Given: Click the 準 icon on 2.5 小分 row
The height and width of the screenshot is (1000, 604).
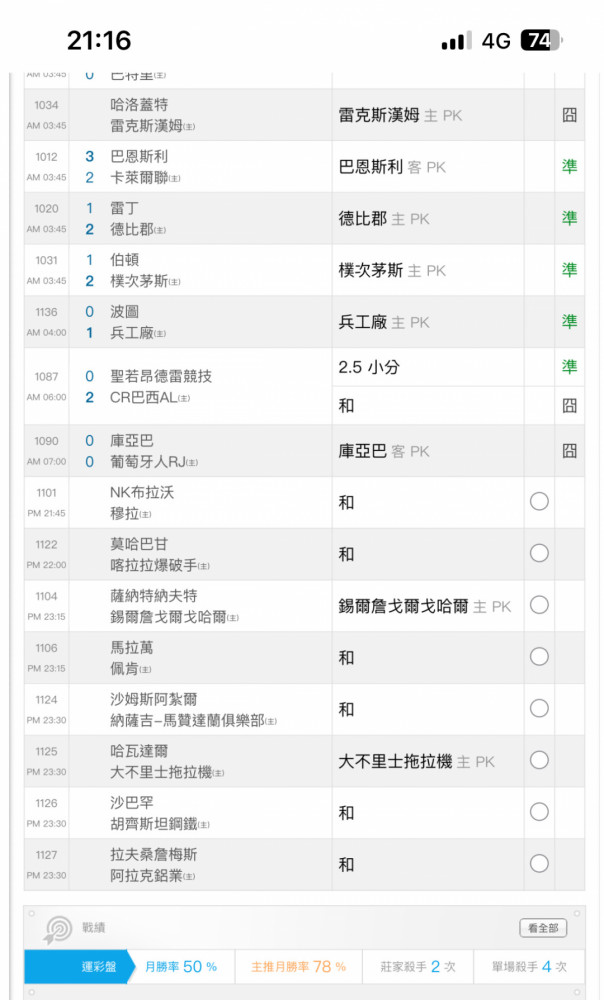Looking at the screenshot, I should tap(570, 367).
